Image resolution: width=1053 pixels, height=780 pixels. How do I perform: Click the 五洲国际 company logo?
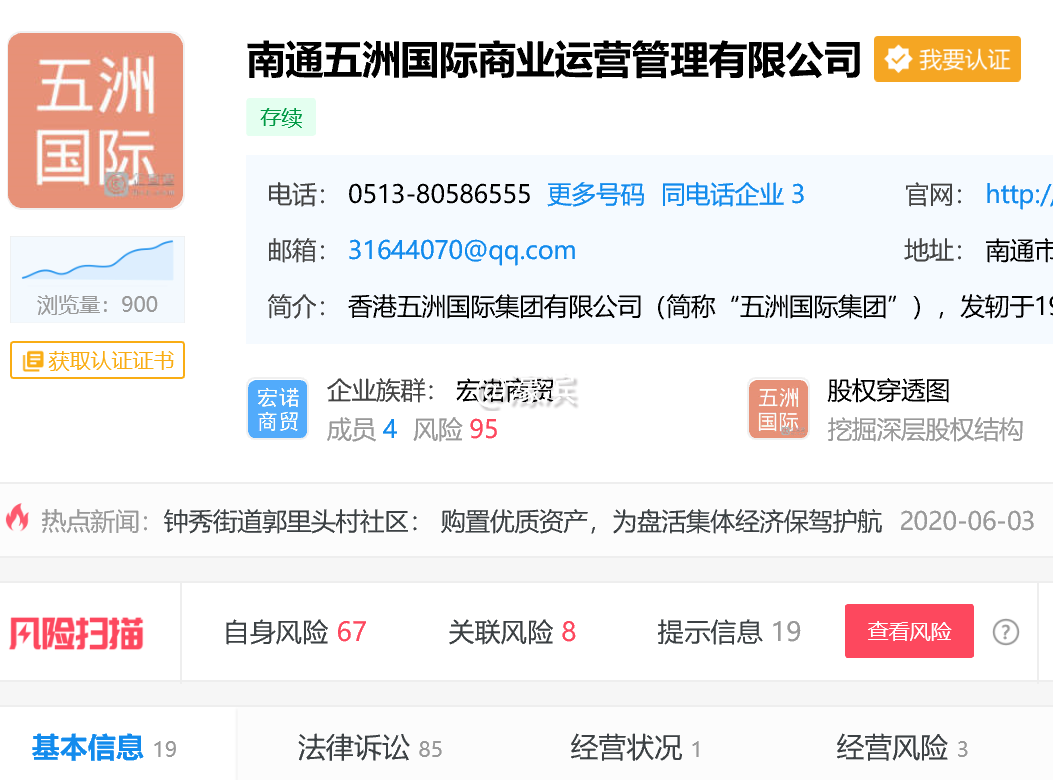pyautogui.click(x=95, y=119)
